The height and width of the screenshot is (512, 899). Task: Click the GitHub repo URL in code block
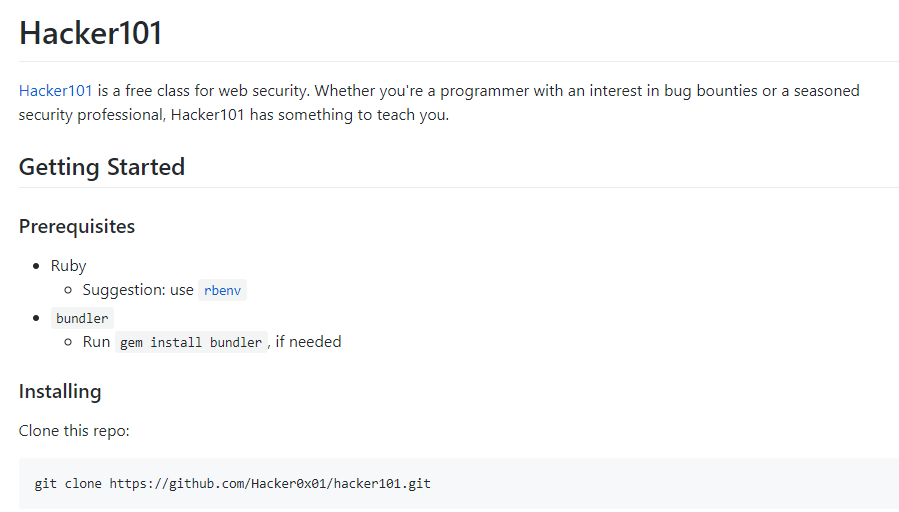coord(270,484)
